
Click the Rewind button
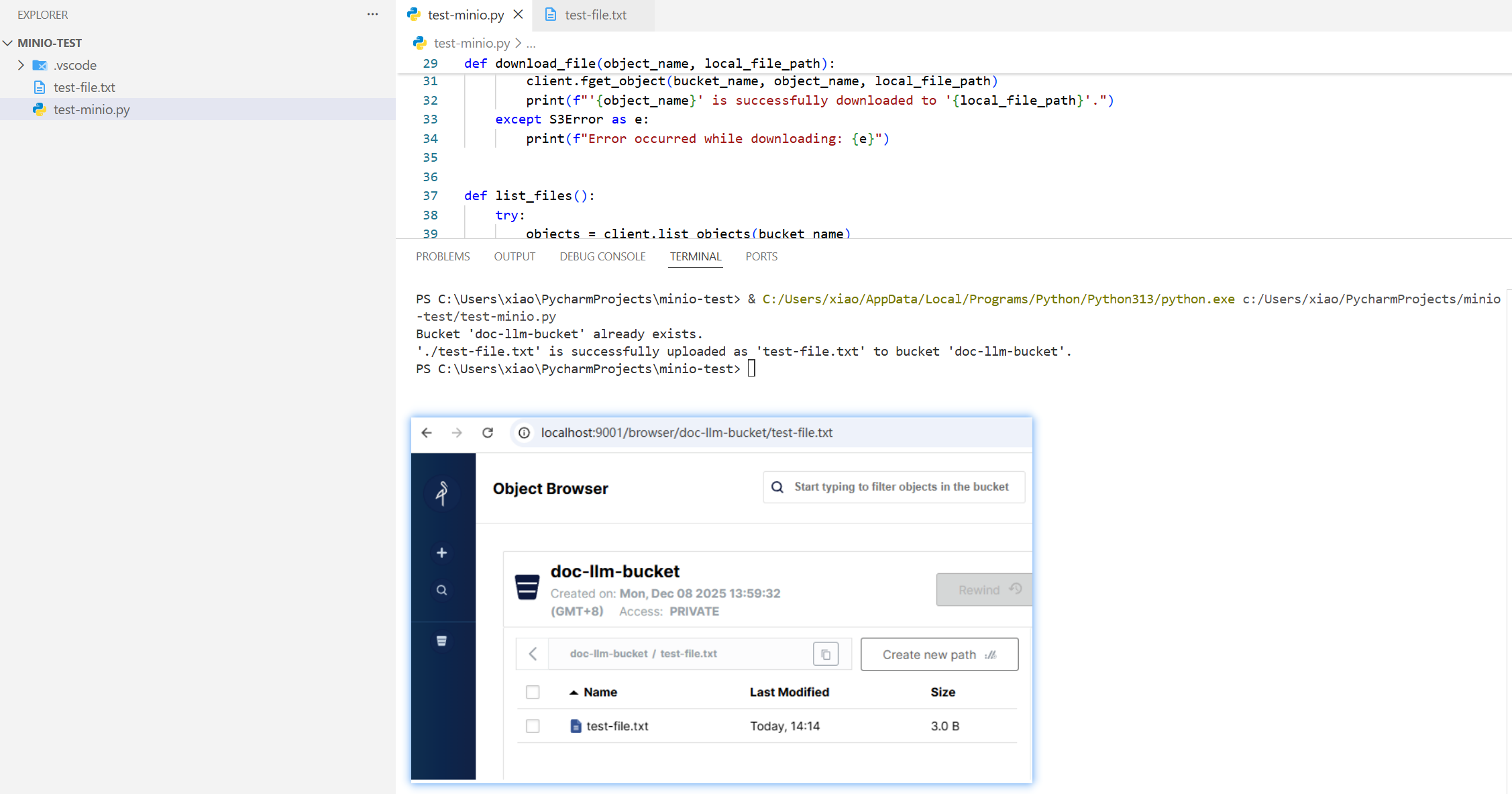(983, 590)
